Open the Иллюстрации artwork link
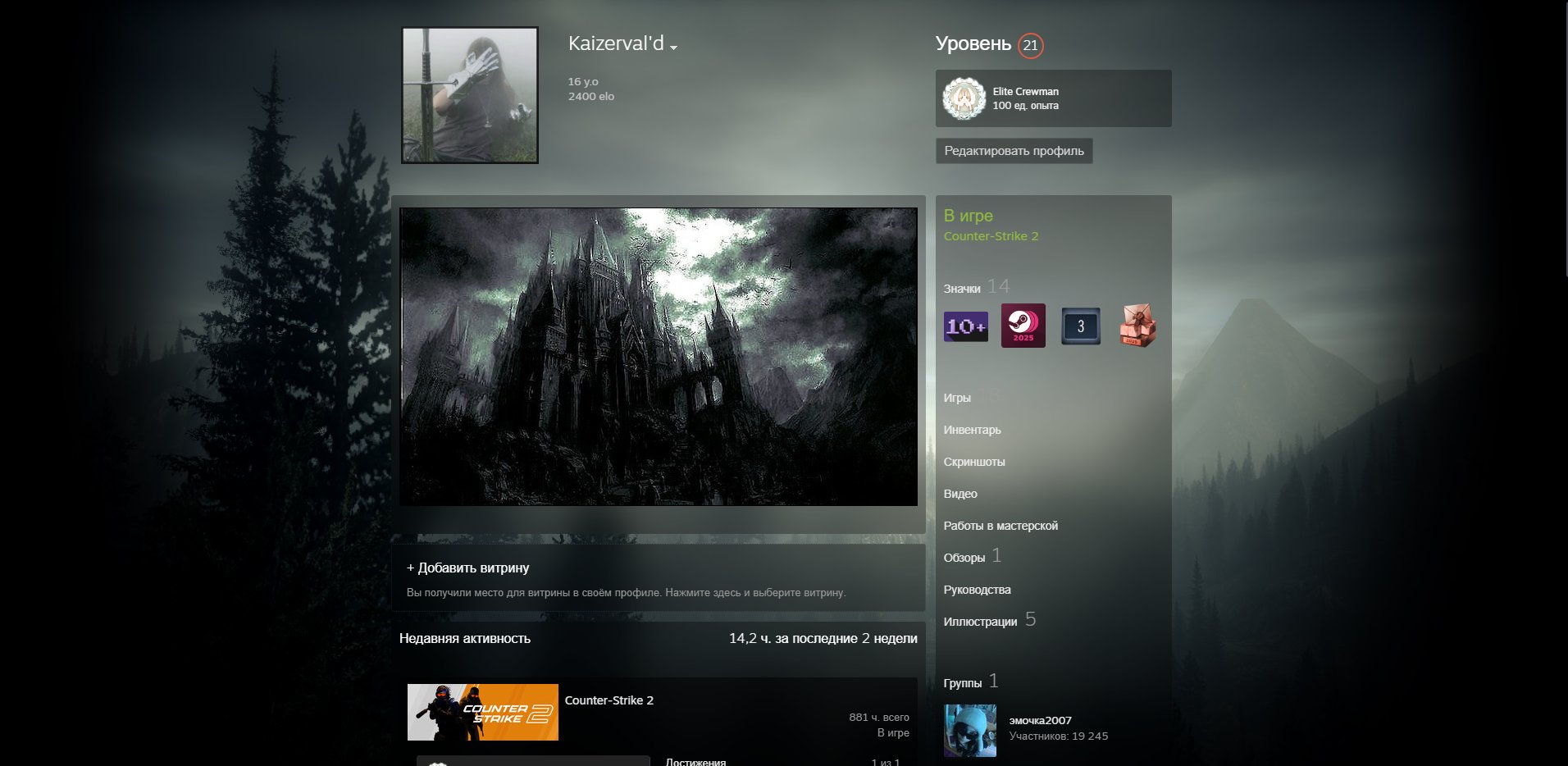Viewport: 1568px width, 766px height. (x=980, y=622)
